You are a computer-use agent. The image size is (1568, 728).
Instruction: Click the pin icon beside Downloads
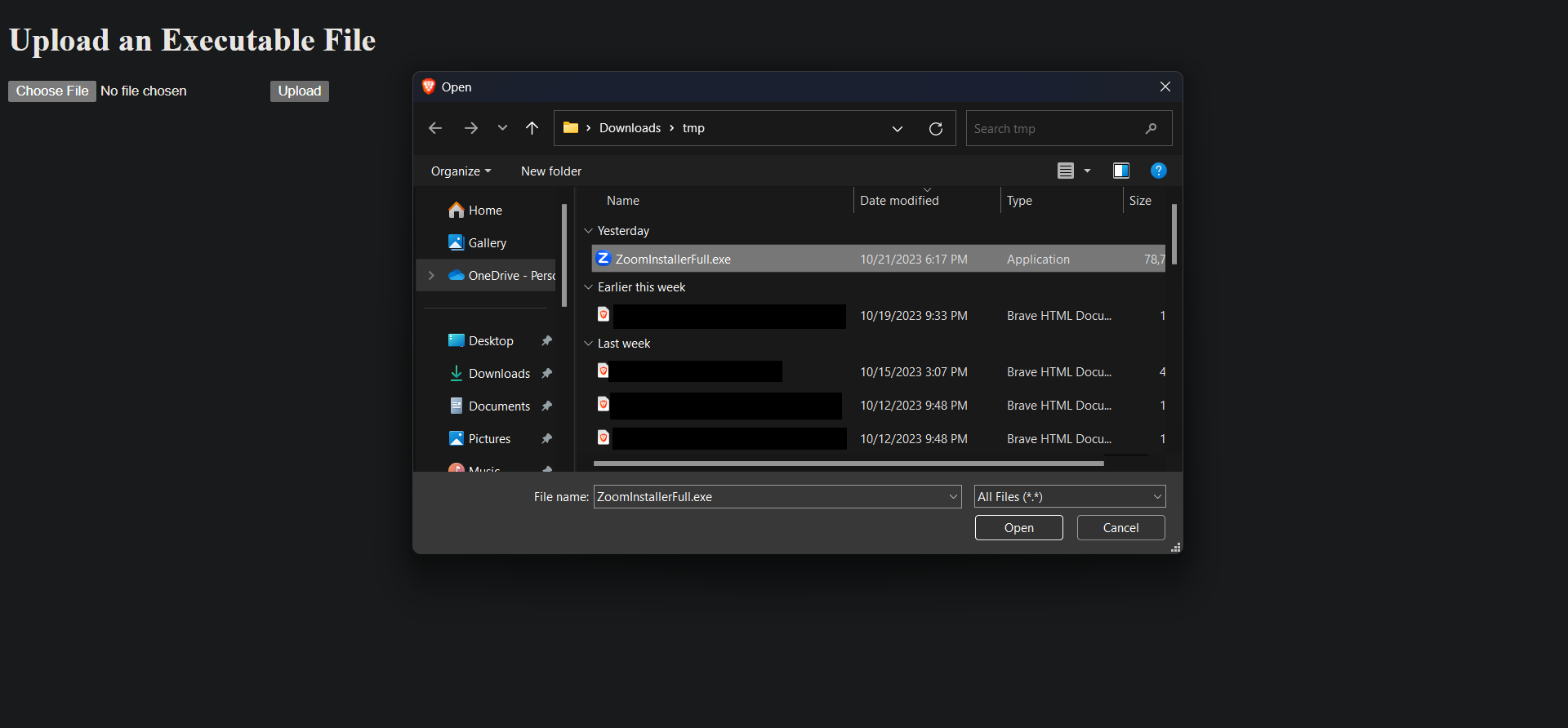[x=547, y=374]
